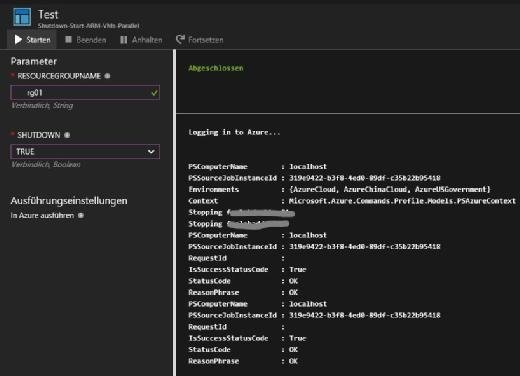Click the Anhalten toolbar label
The height and width of the screenshot is (376, 520).
point(147,40)
